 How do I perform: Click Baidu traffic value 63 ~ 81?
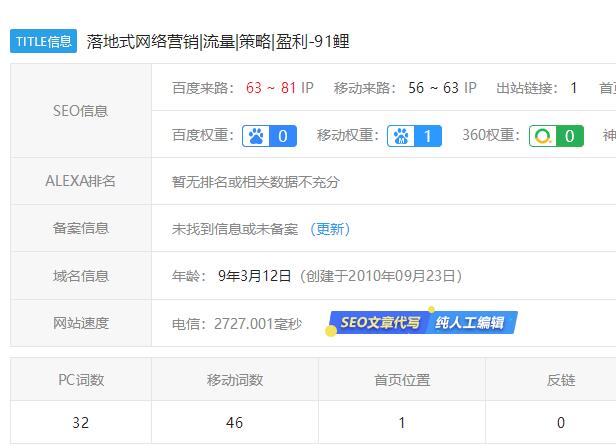[x=271, y=88]
